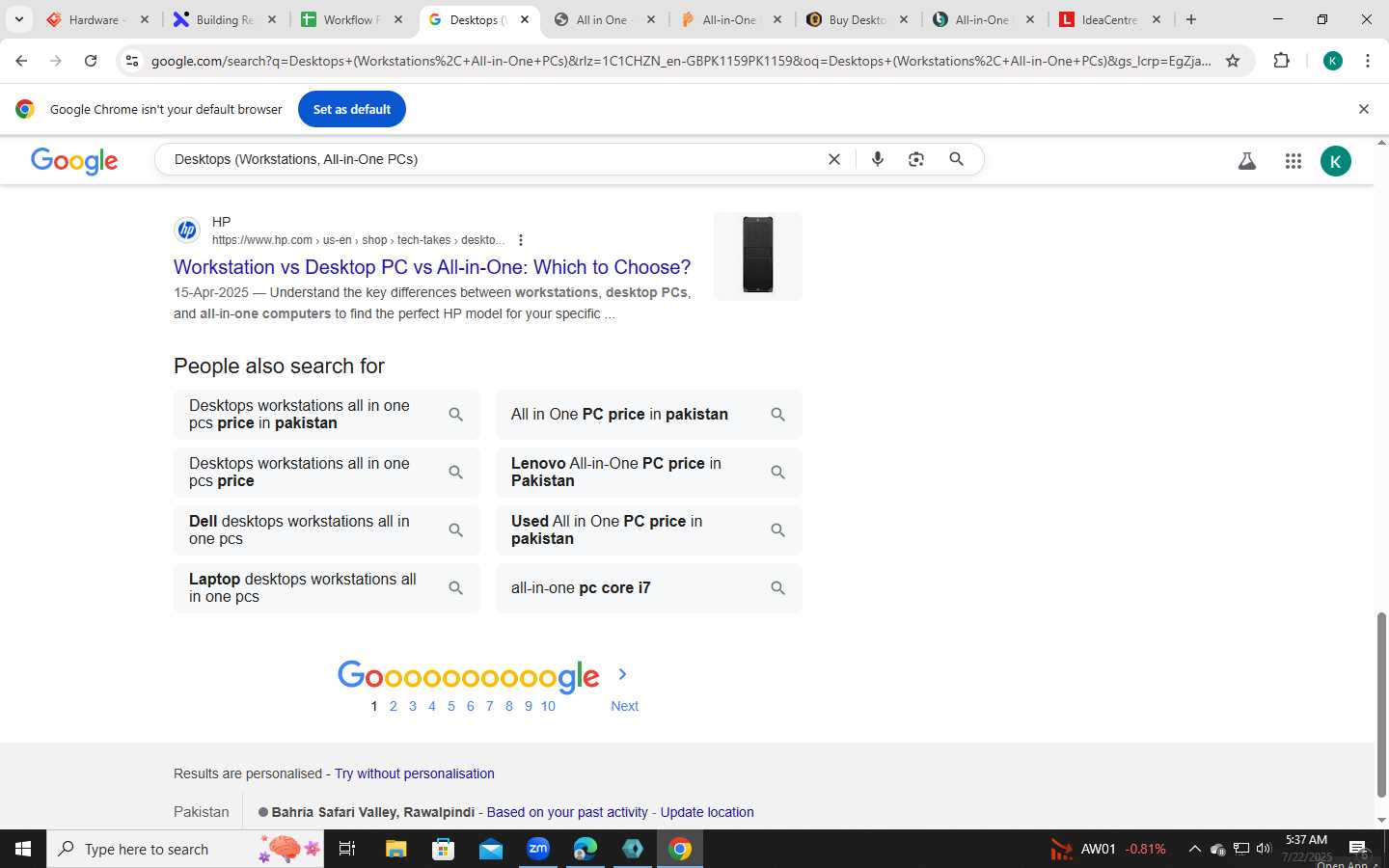Search all-in-one pc core i7 suggestion

coord(649,588)
